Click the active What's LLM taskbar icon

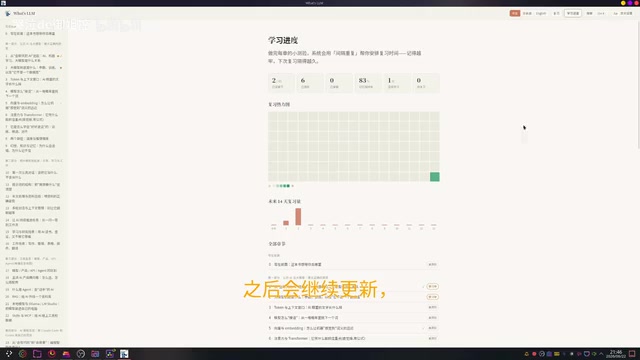[x=124, y=354]
